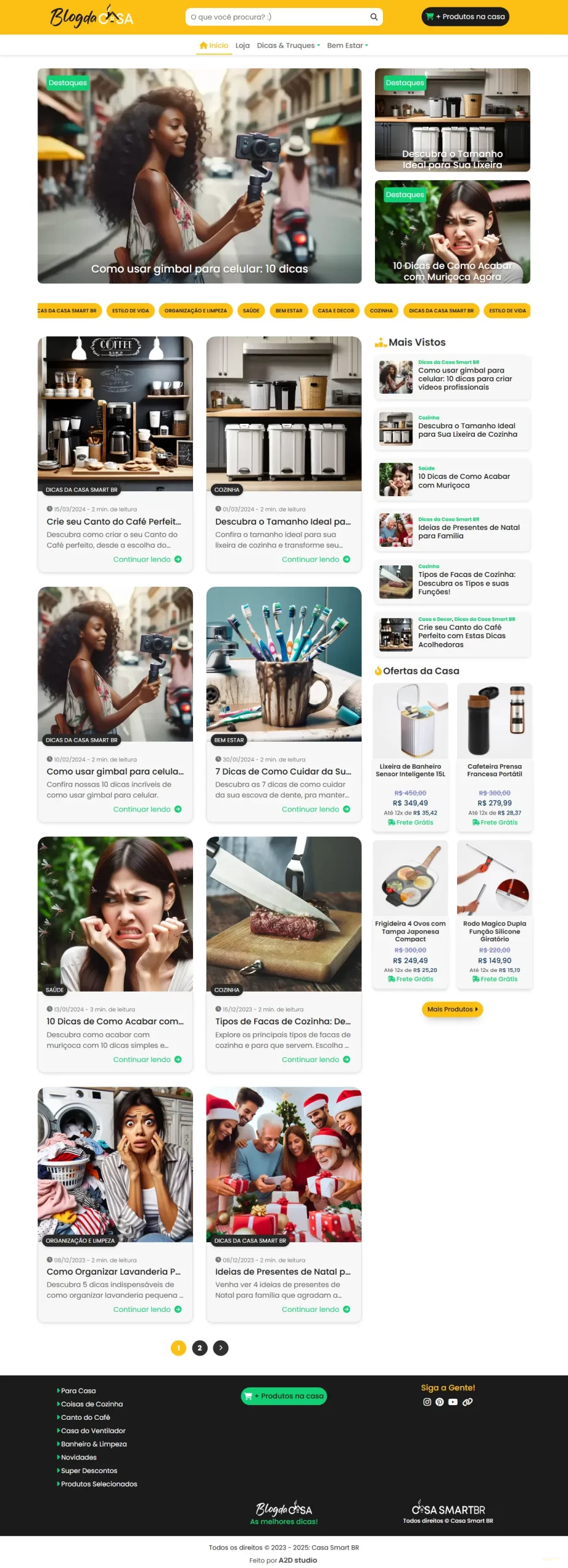The width and height of the screenshot is (568, 1568).
Task: Focus the O que você procura search field
Action: pyautogui.click(x=279, y=17)
